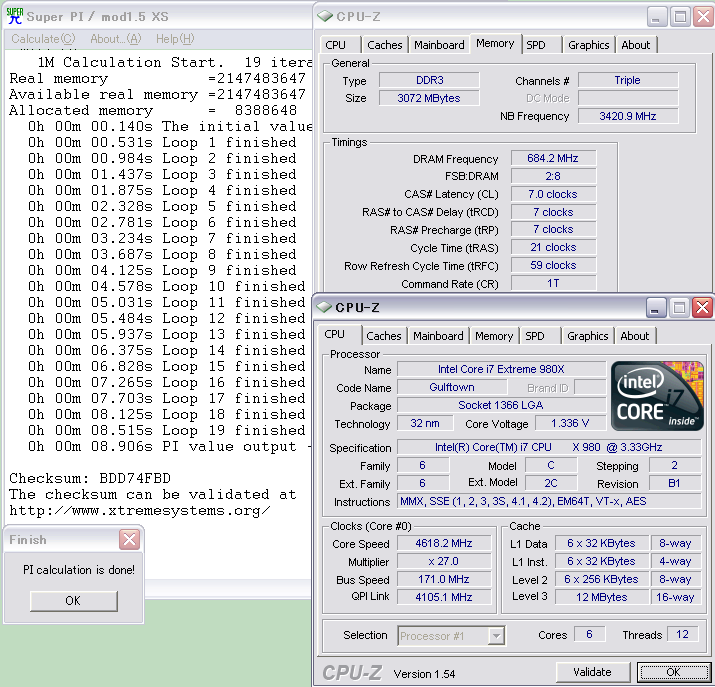Click the Super PI app icon
Screen dimensions: 715x687
point(15,16)
